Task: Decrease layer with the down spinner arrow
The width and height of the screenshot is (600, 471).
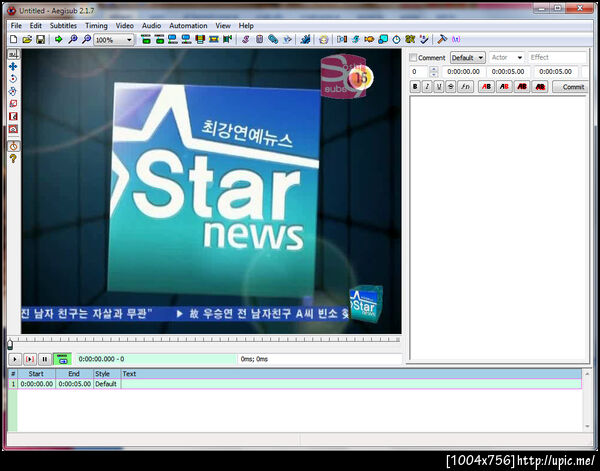Action: tap(434, 75)
